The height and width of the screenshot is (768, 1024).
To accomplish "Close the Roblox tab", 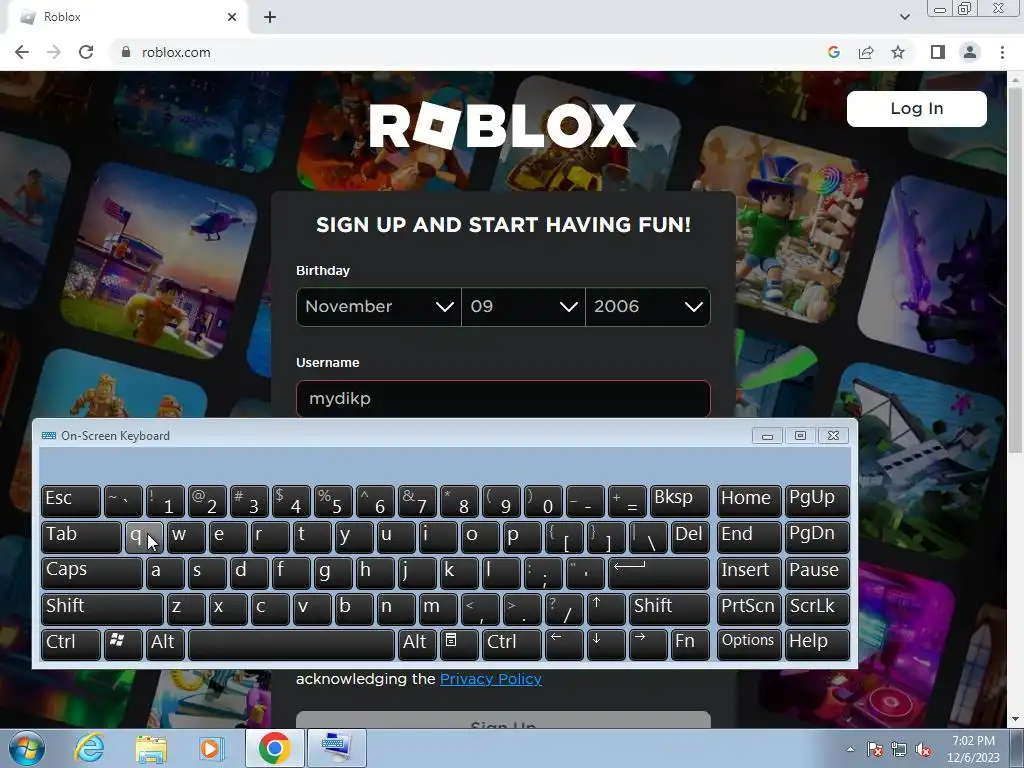I will coord(232,17).
